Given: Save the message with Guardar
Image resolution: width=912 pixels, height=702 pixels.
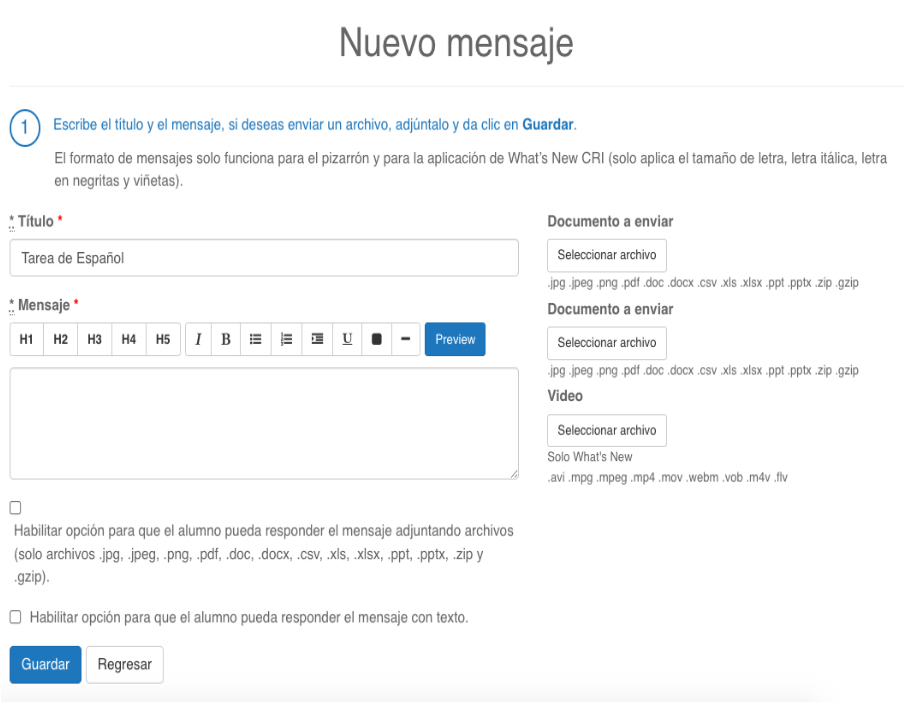Looking at the screenshot, I should tap(45, 665).
